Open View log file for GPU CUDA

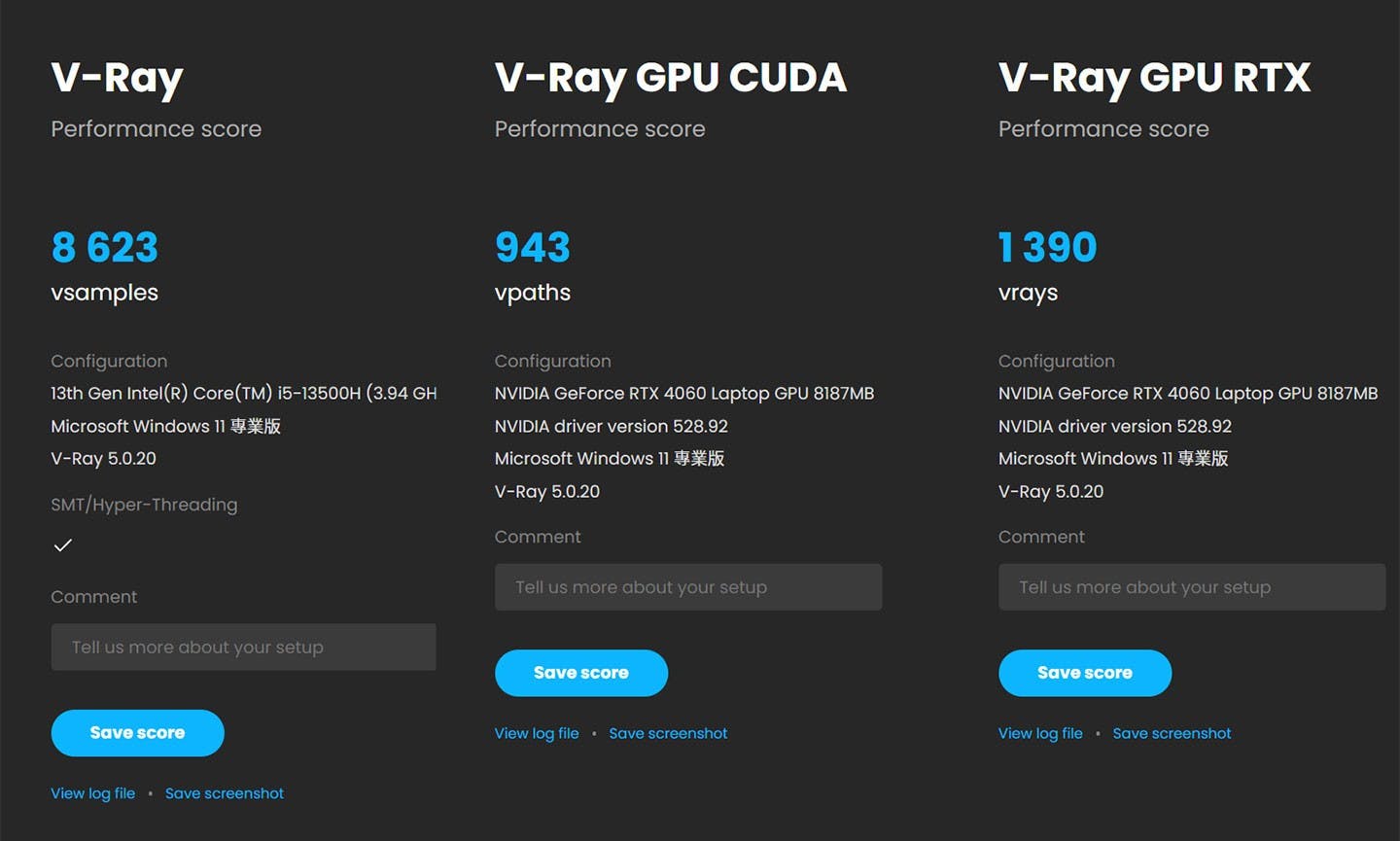tap(537, 733)
